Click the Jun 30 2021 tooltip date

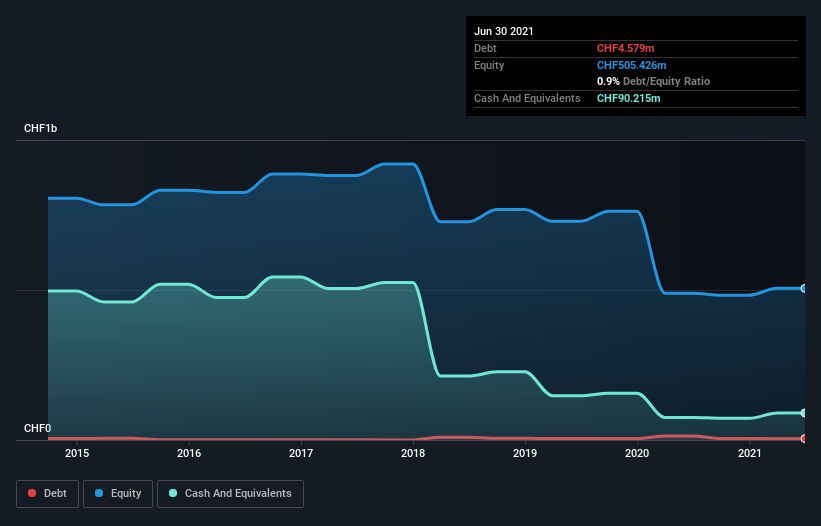point(504,31)
